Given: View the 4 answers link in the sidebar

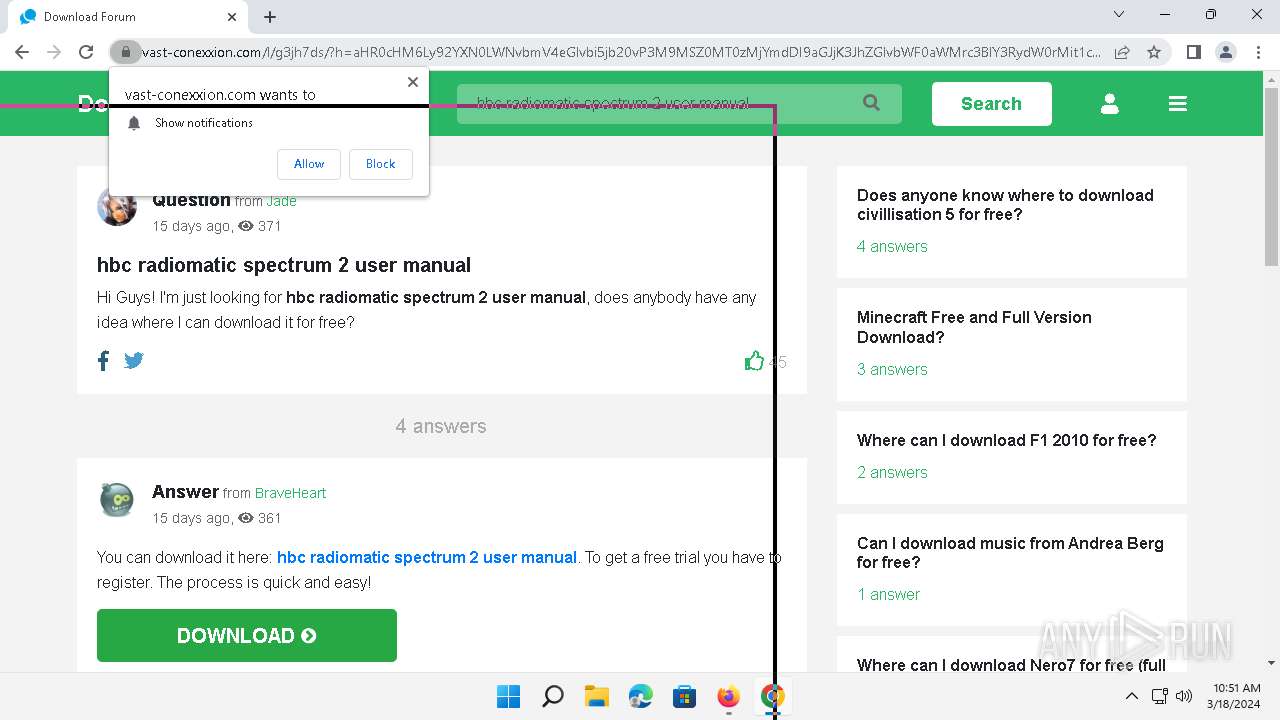Looking at the screenshot, I should click(892, 246).
